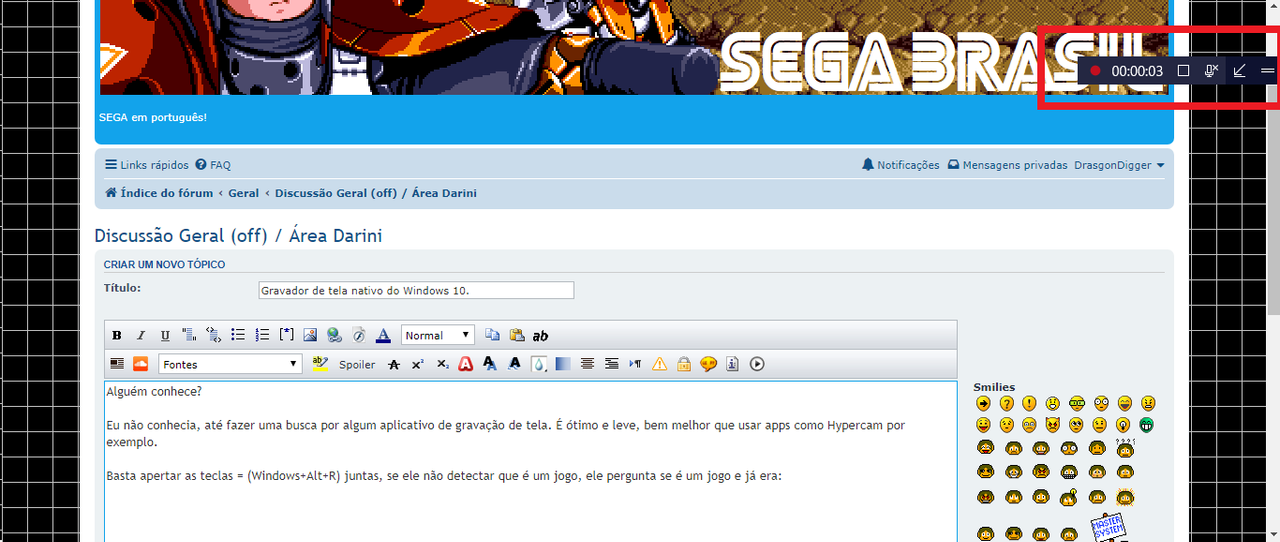Insert the red devil smiley
The image size is (1280, 542).
[x=1053, y=424]
